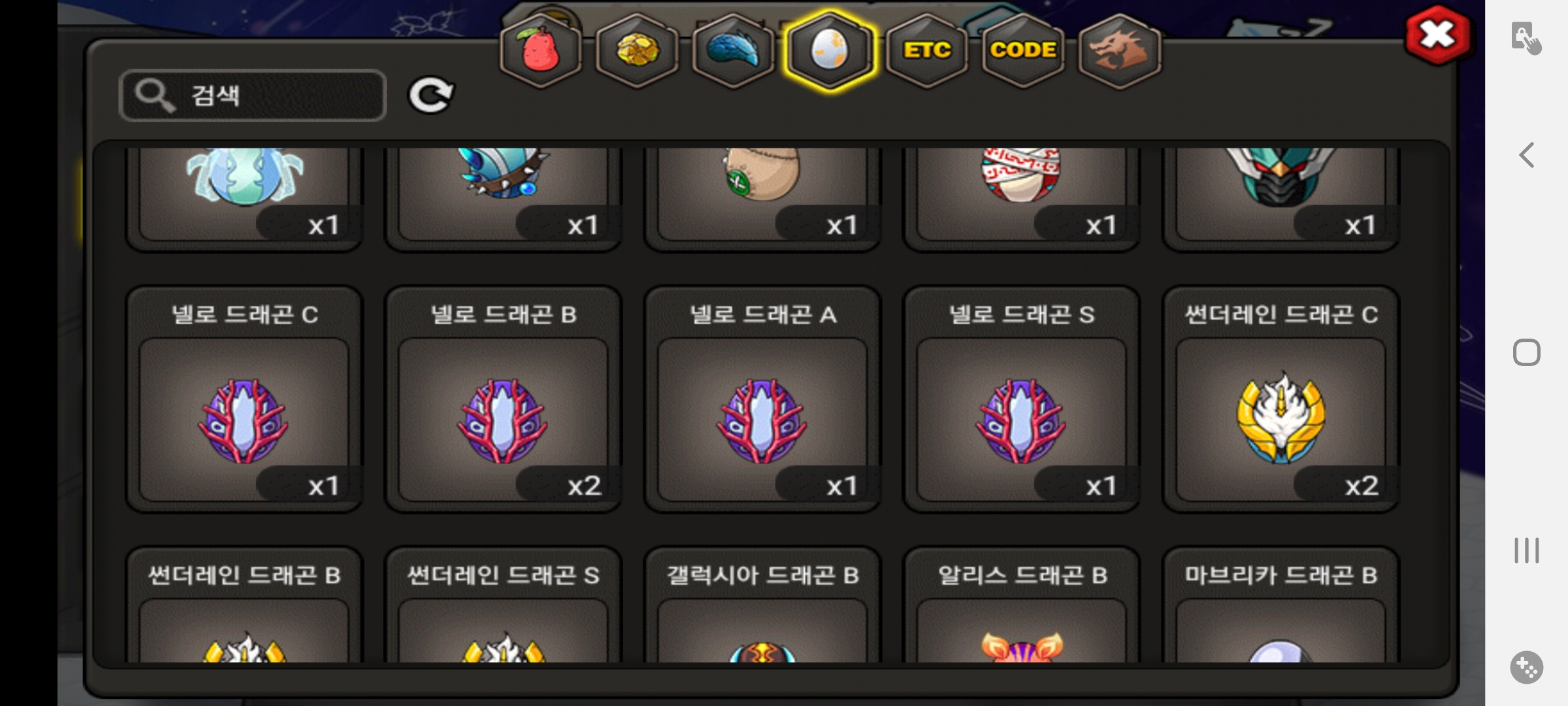This screenshot has width=1568, height=706.
Task: Open the game controller tools icon
Action: click(1527, 667)
